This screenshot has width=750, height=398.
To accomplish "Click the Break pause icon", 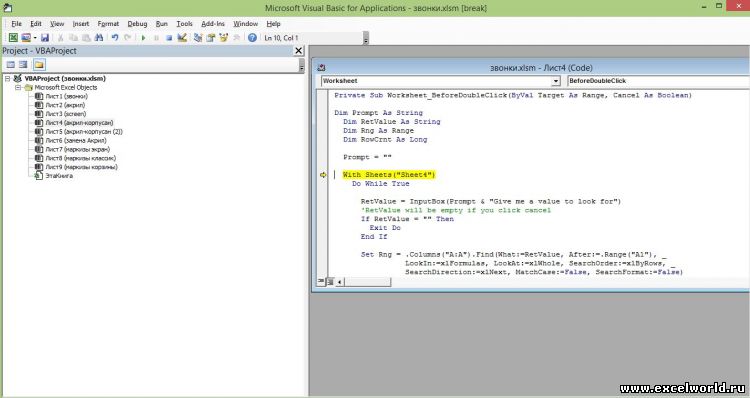I will pos(156,38).
